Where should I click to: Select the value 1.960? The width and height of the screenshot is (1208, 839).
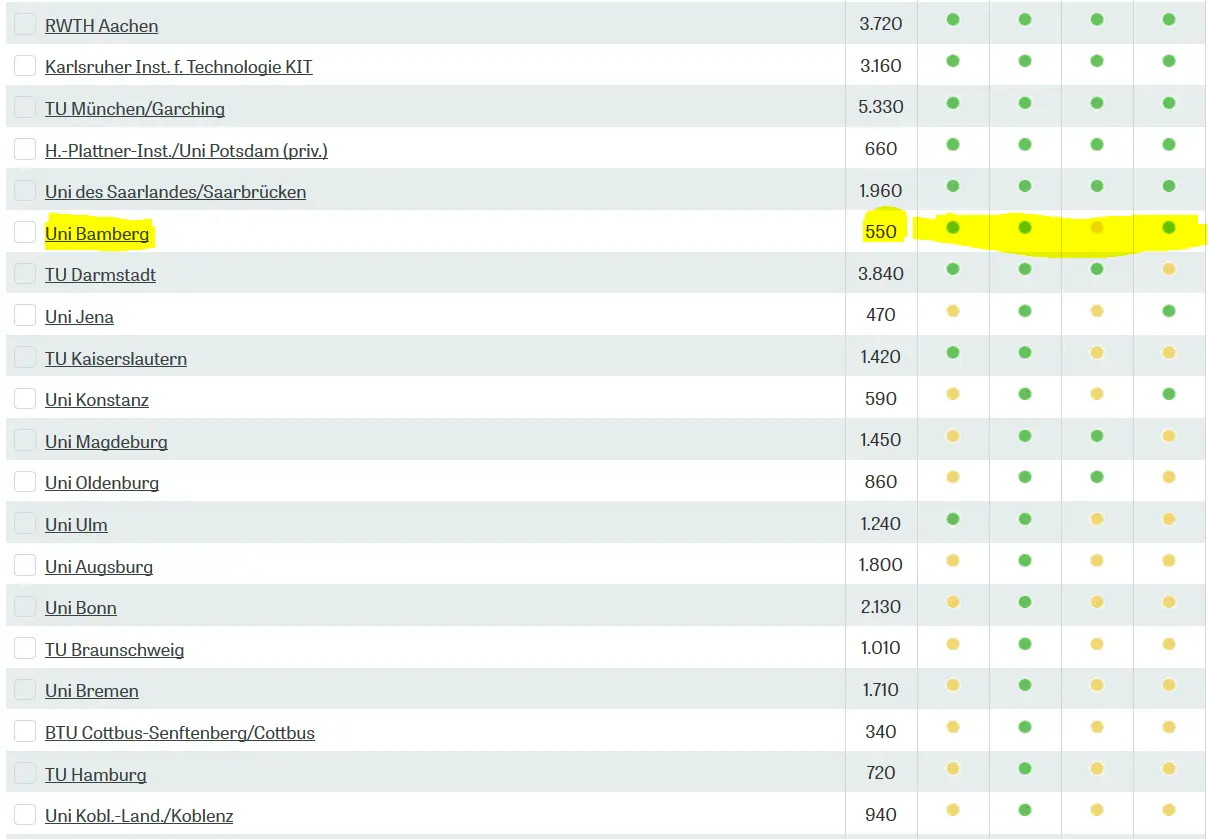881,190
